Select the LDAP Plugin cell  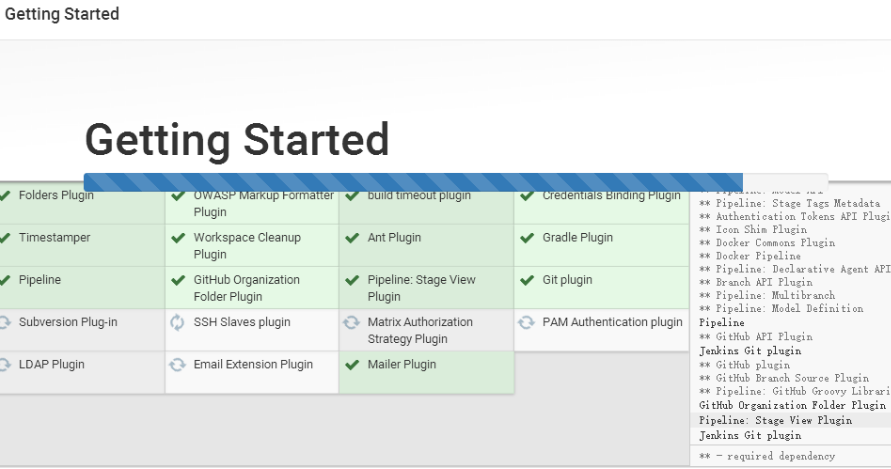pos(82,372)
